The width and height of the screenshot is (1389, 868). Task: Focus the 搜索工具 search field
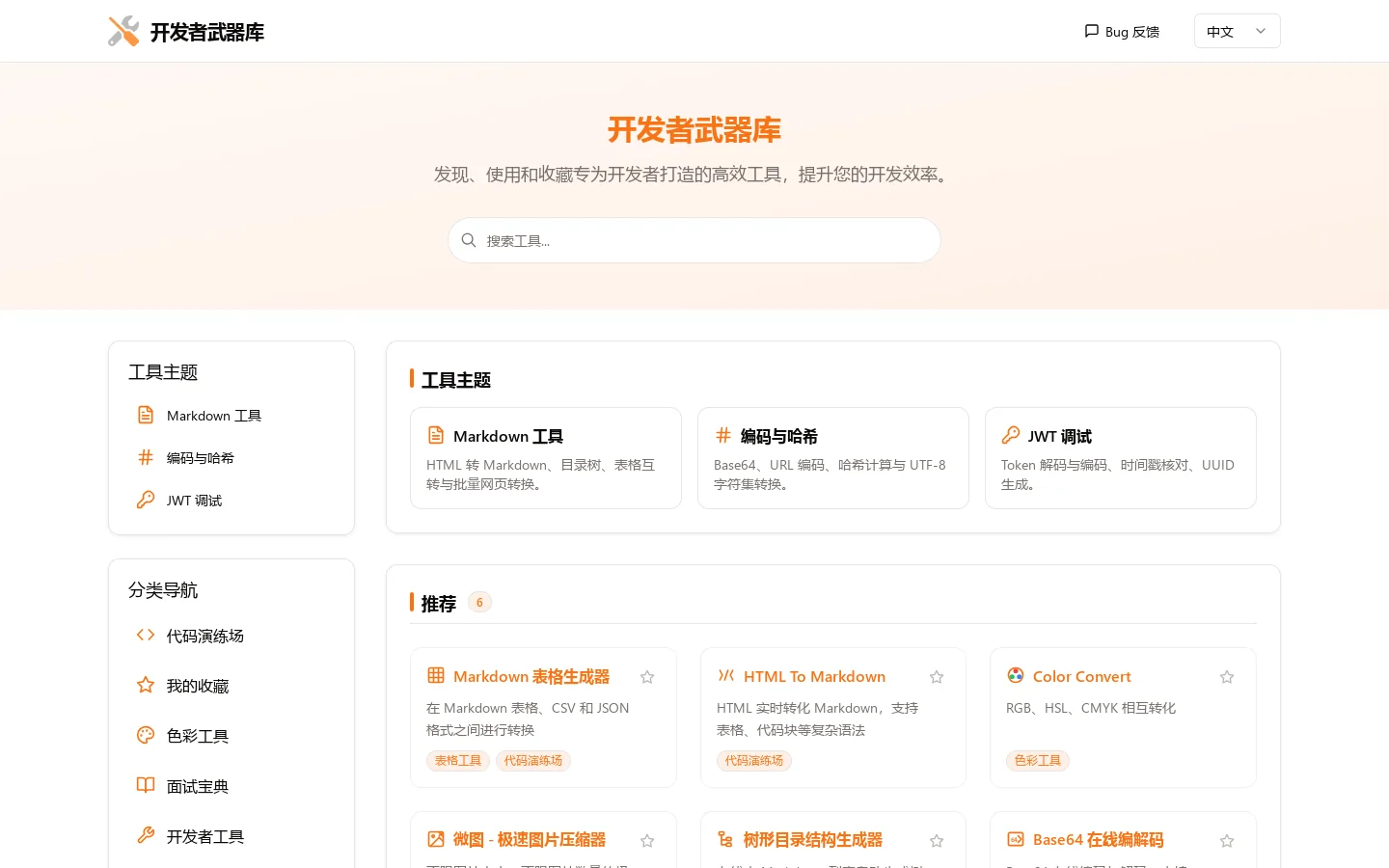pos(694,240)
